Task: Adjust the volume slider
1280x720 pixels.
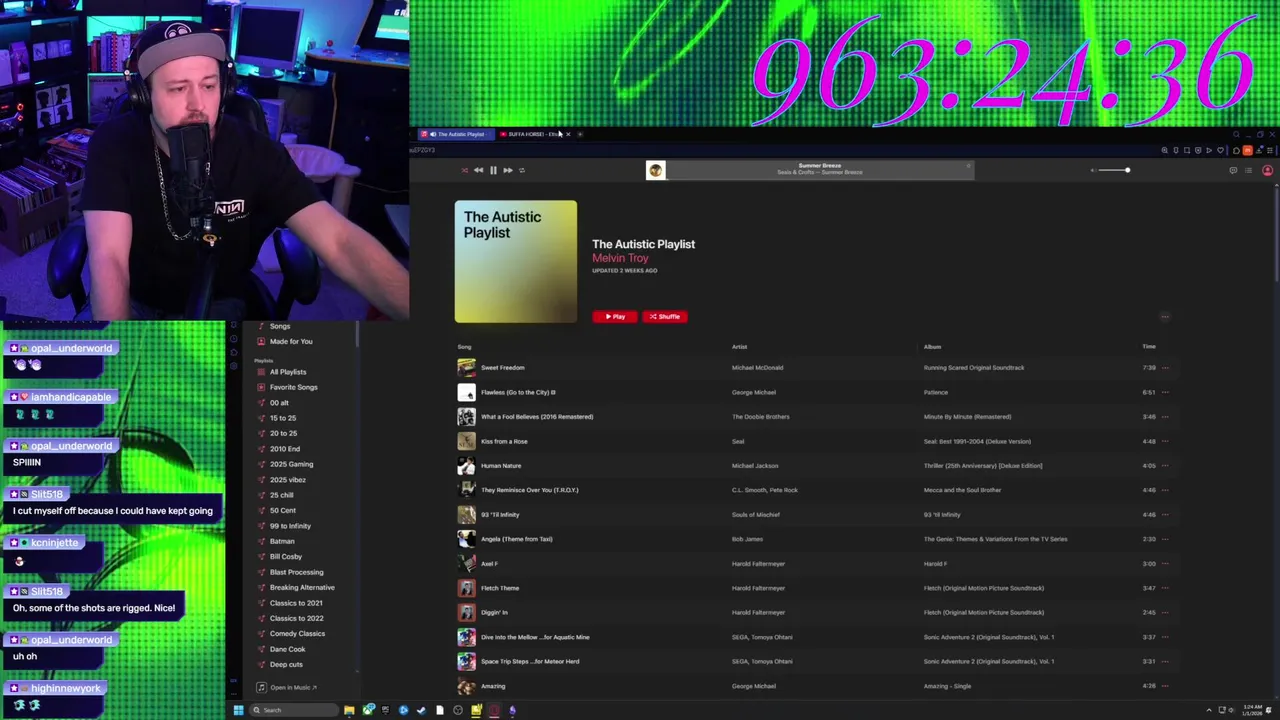Action: 1112,170
